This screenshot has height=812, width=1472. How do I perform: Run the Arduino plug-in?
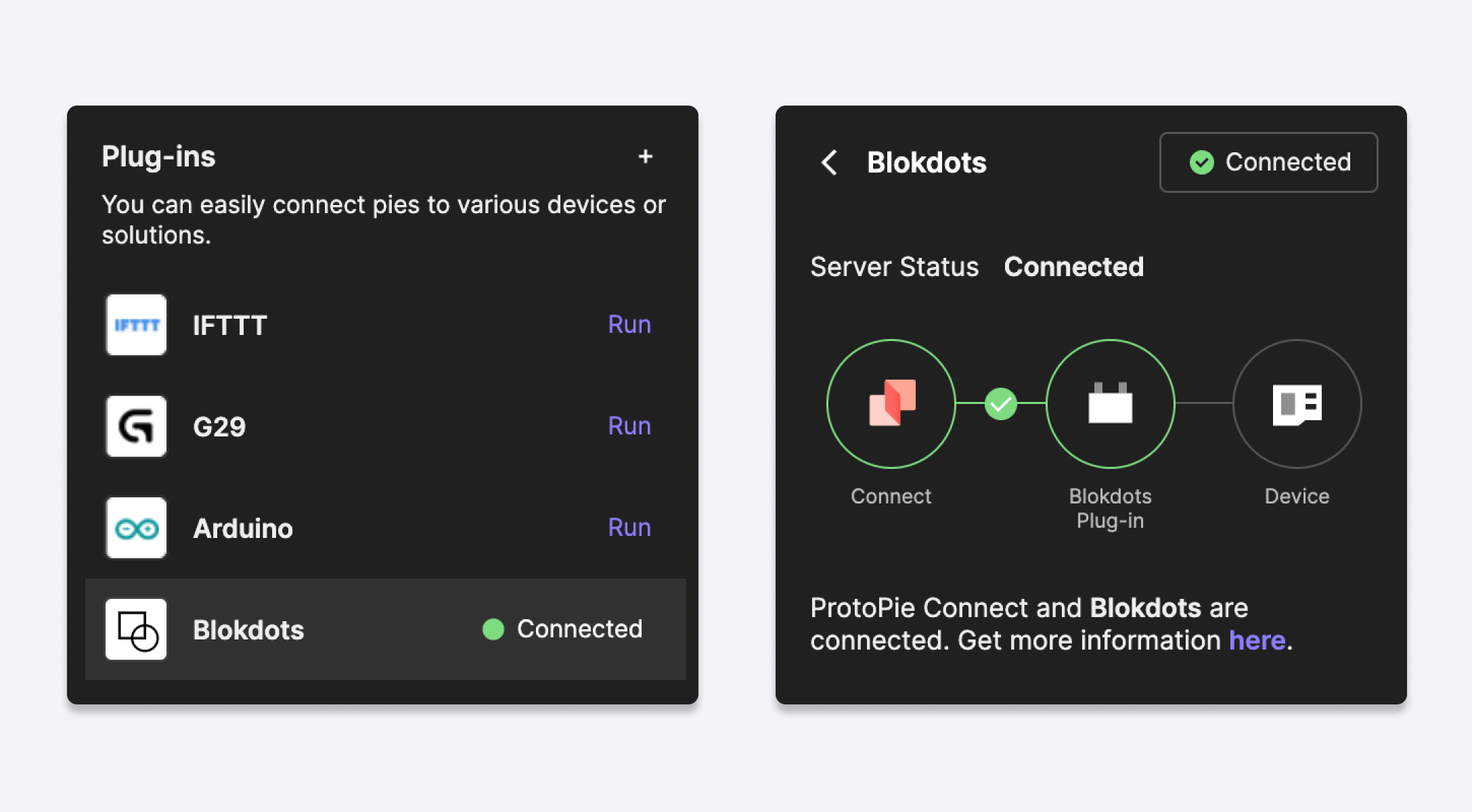pyautogui.click(x=629, y=528)
